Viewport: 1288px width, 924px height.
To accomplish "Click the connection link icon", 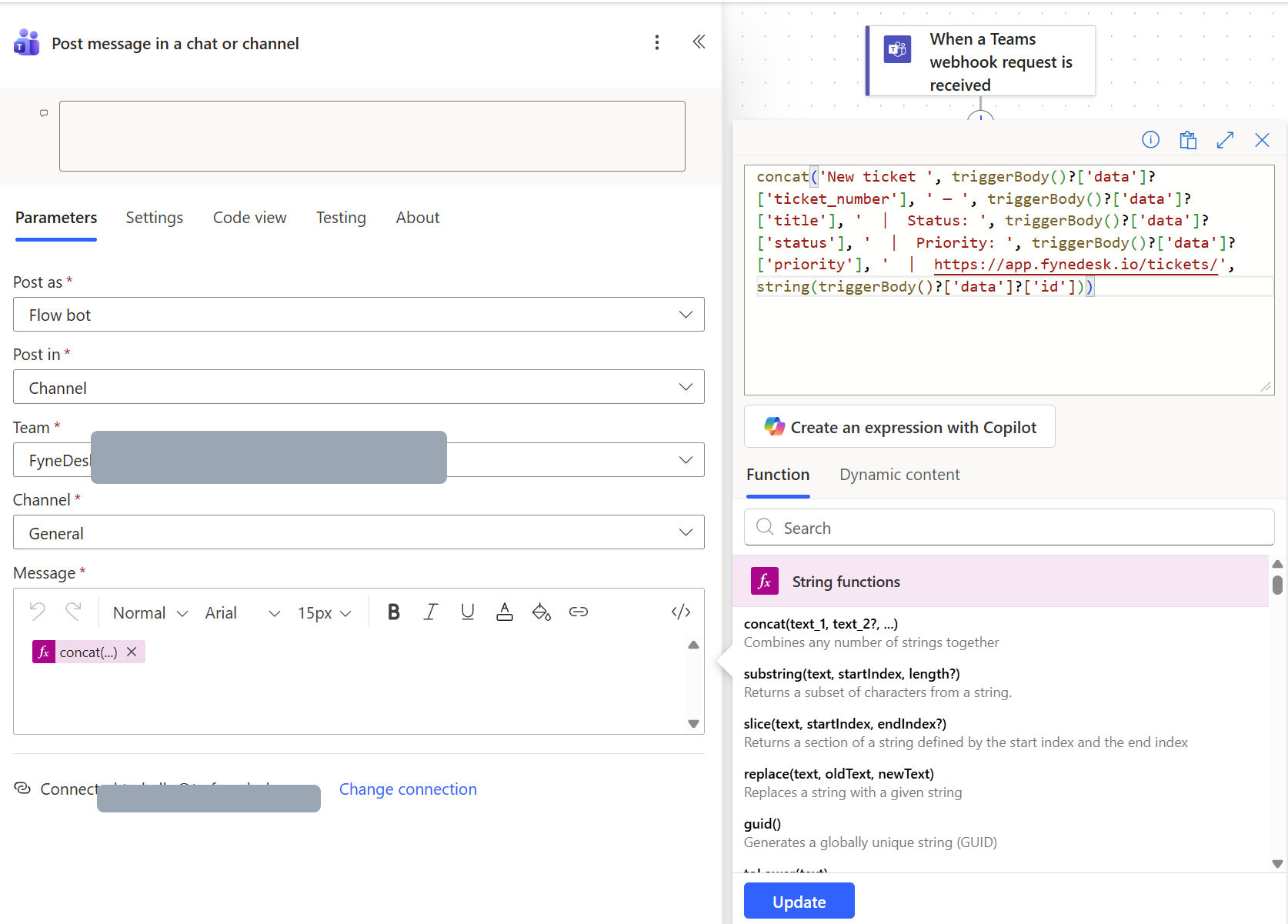I will [x=22, y=789].
